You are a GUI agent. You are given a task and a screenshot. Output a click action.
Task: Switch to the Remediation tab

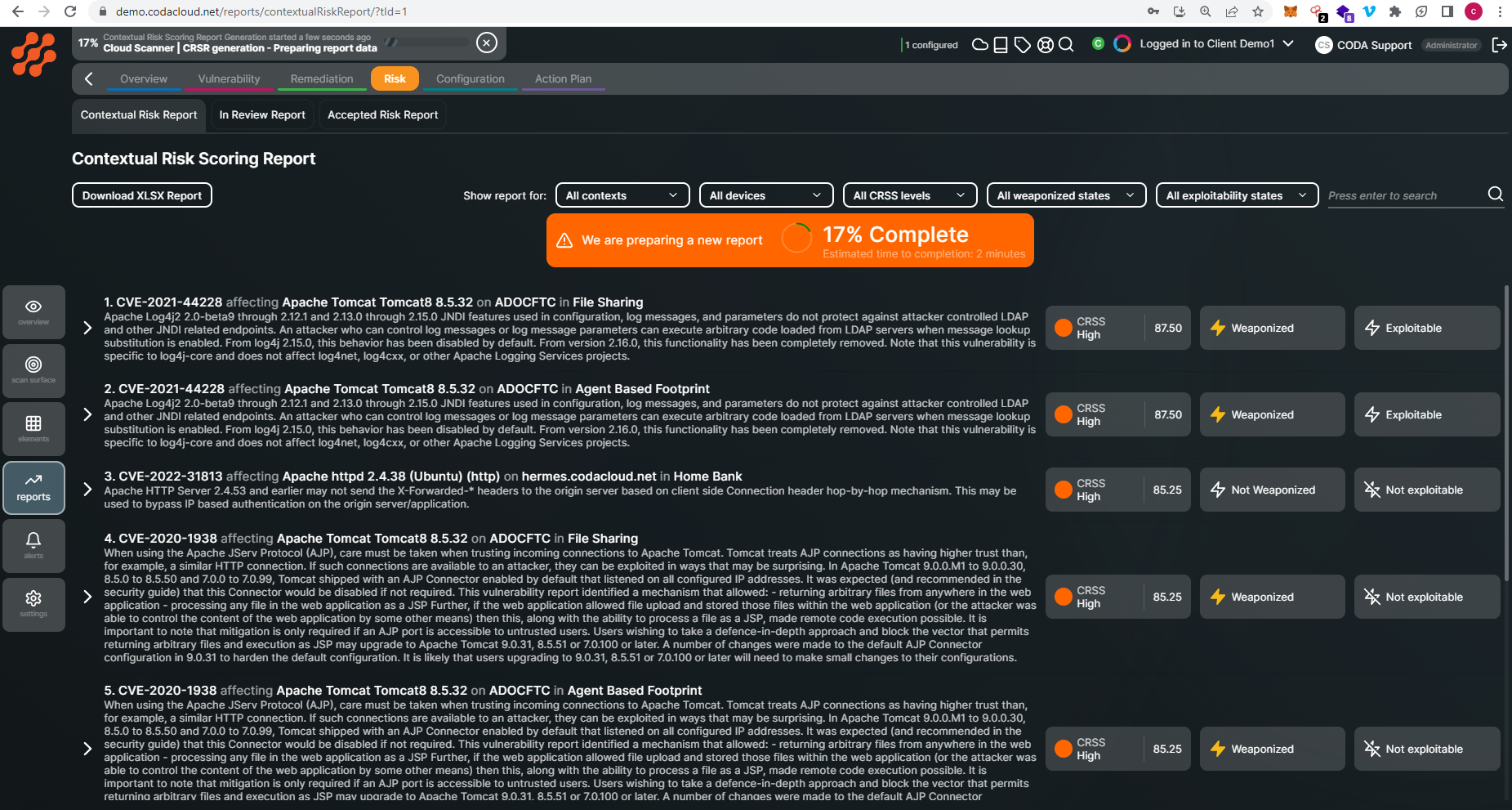322,79
